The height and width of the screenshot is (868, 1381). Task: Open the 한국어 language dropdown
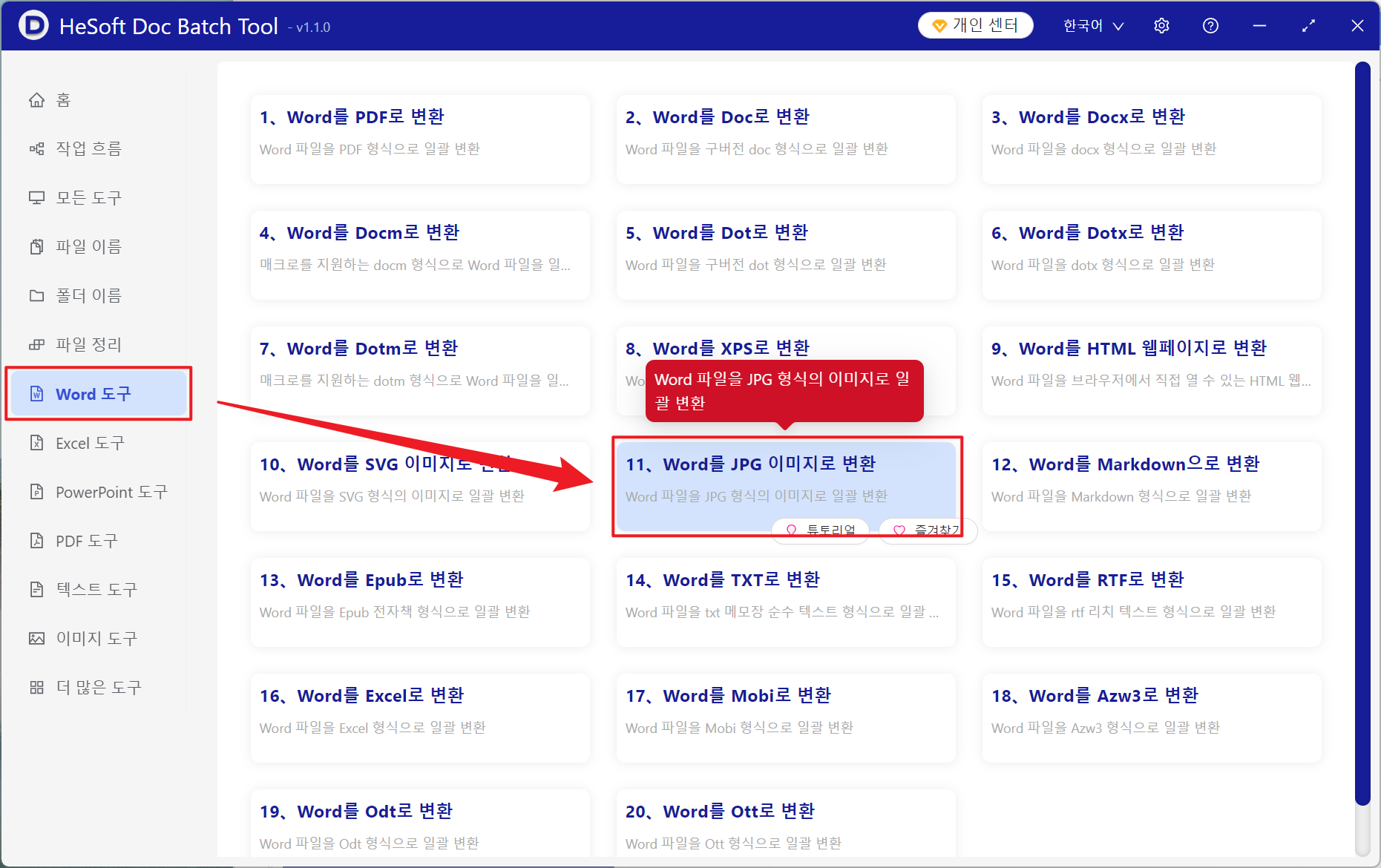click(1093, 26)
